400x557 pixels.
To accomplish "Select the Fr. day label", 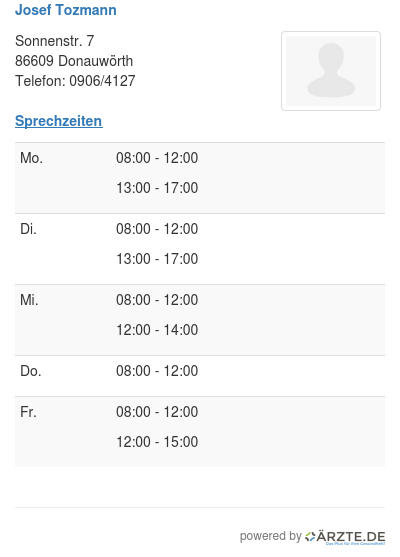I will click(28, 412).
